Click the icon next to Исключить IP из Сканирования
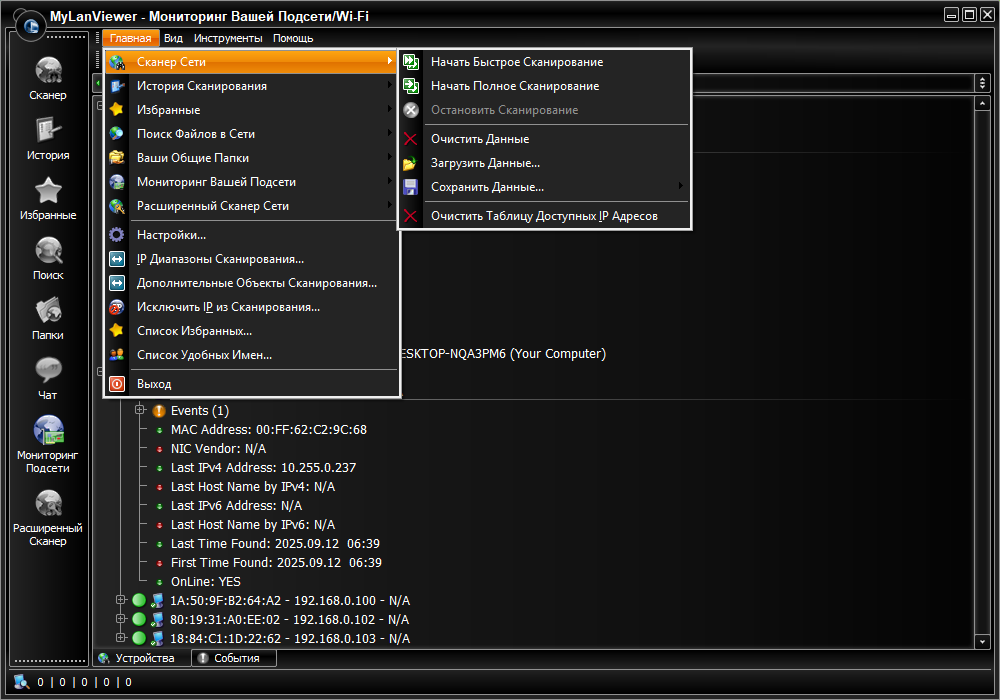The image size is (1000, 700). click(x=117, y=307)
